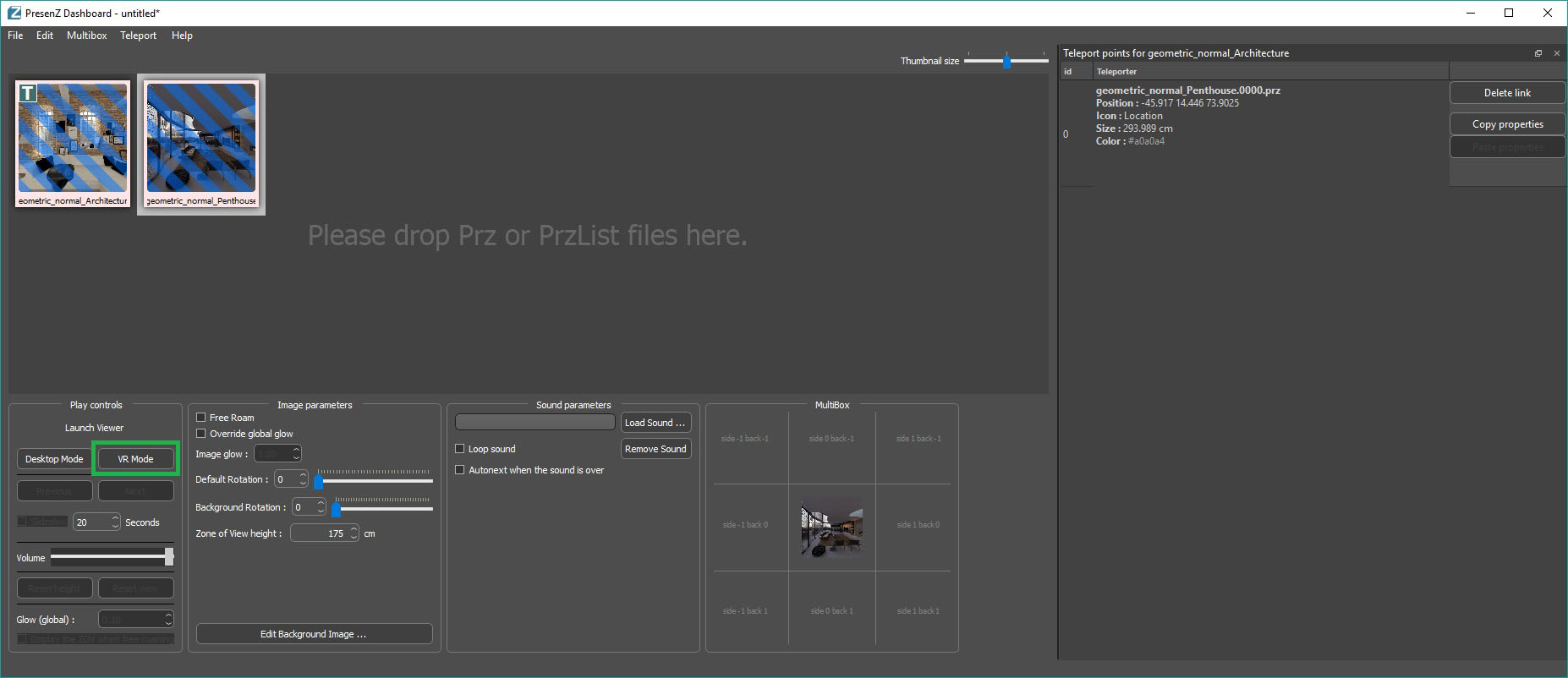Screen dimensions: 1568x678
Task: Select the geometric_normal_Penthouse thumbnail
Action: [x=201, y=144]
